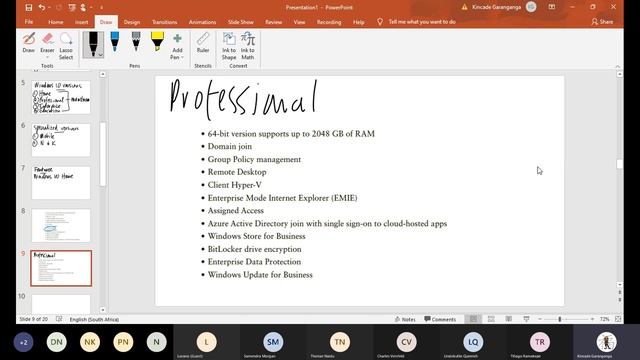Open the File menu

coord(29,22)
